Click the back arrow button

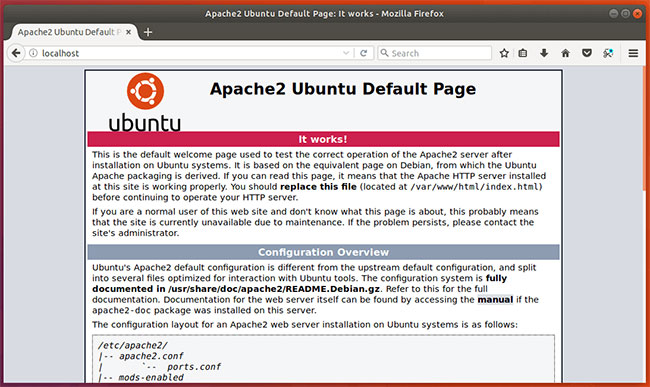click(x=16, y=53)
